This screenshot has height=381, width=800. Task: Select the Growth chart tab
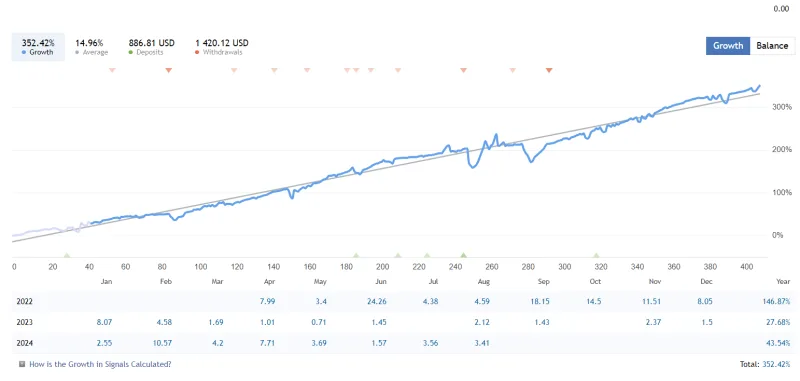tap(728, 46)
